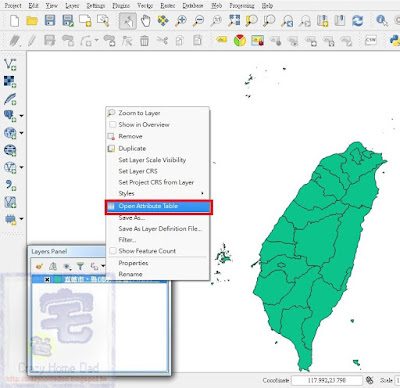Select the Pan Map hand tool
400x388 pixels.
coord(146,21)
